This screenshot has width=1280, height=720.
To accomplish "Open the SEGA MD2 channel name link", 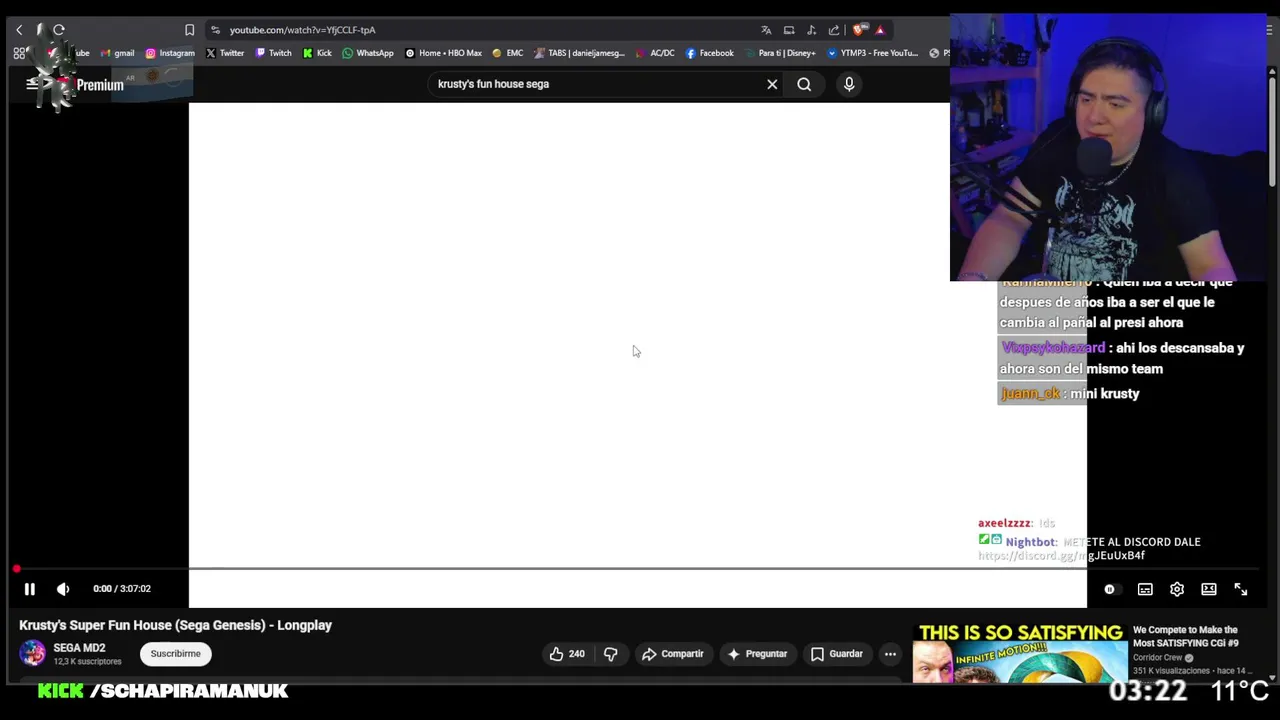I will [x=79, y=648].
